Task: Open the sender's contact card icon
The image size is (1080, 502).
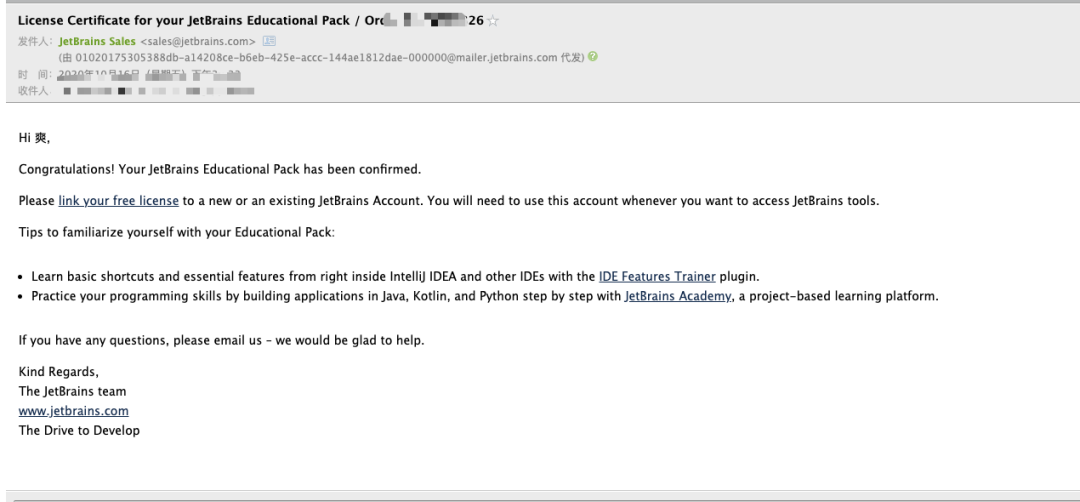Action: tap(269, 41)
